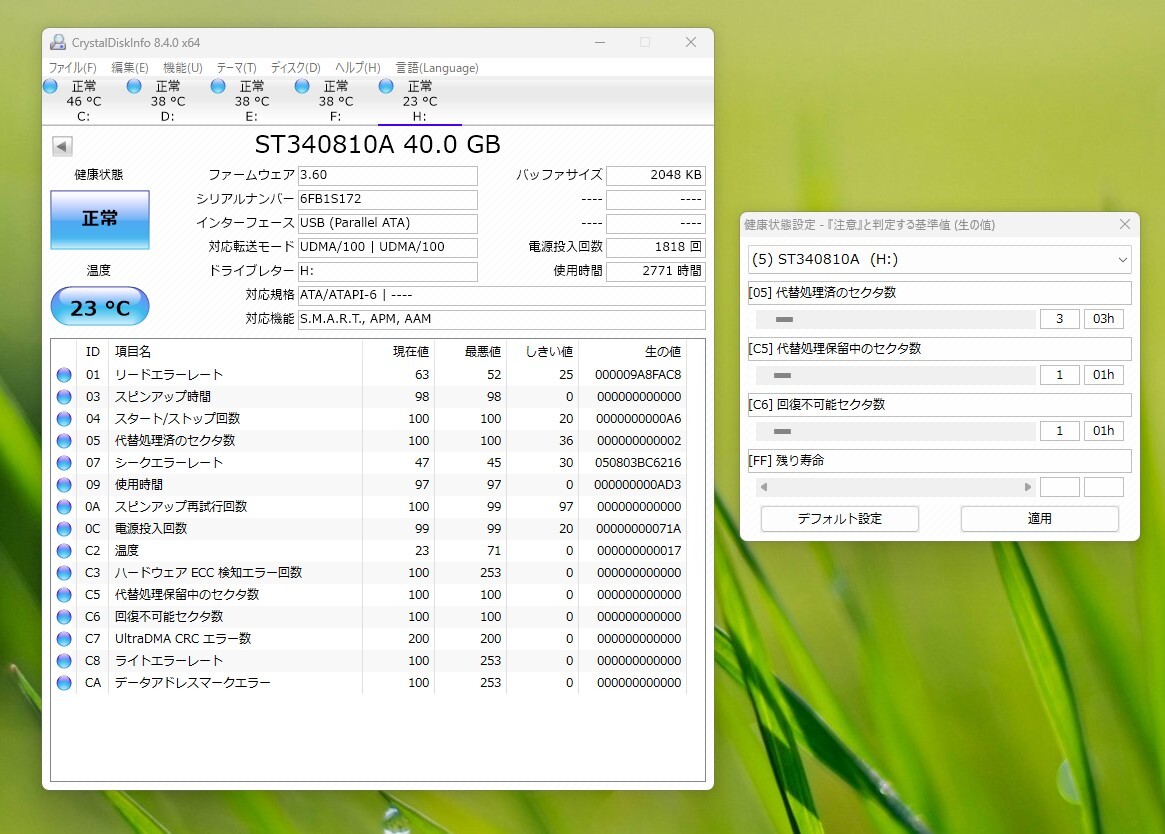This screenshot has height=834, width=1165.
Task: Click supported features field S.M.A.R.T., APM, AAM
Action: [502, 320]
